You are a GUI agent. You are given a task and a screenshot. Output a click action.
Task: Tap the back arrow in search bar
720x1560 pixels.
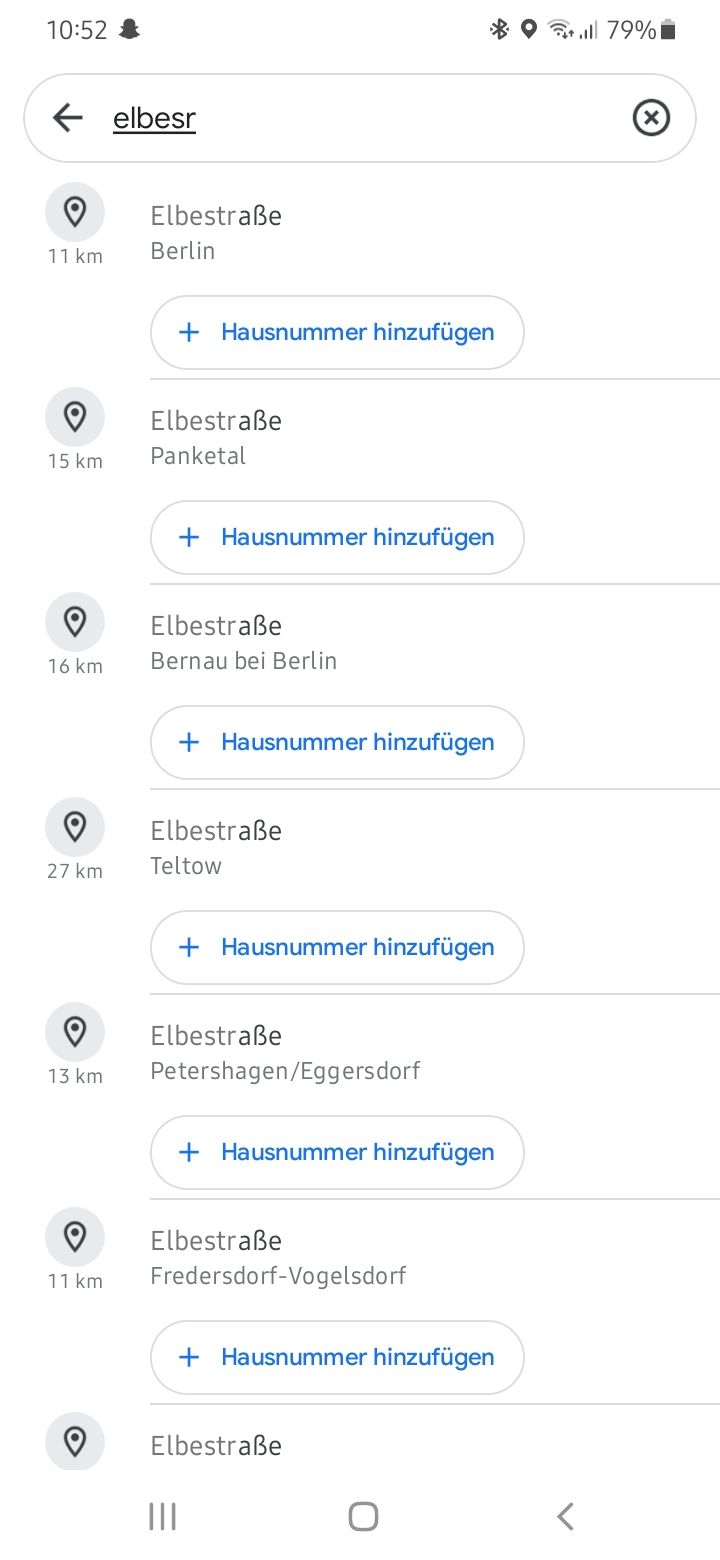67,118
